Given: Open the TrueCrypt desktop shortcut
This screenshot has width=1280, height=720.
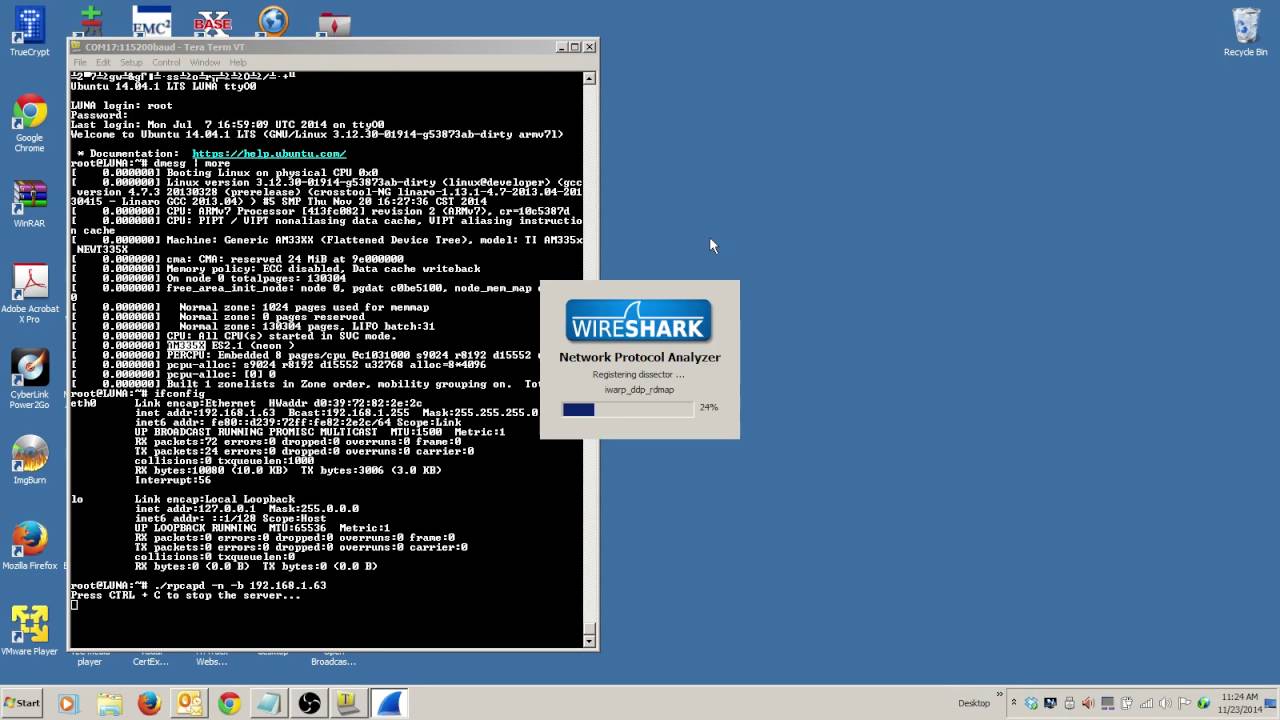Looking at the screenshot, I should (29, 30).
